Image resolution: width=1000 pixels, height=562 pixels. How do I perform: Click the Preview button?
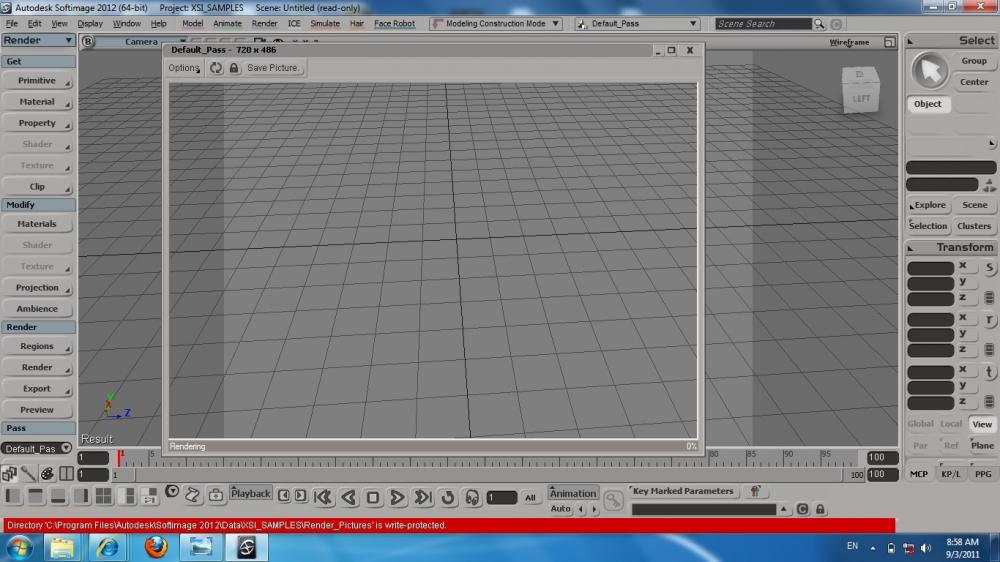coord(37,410)
